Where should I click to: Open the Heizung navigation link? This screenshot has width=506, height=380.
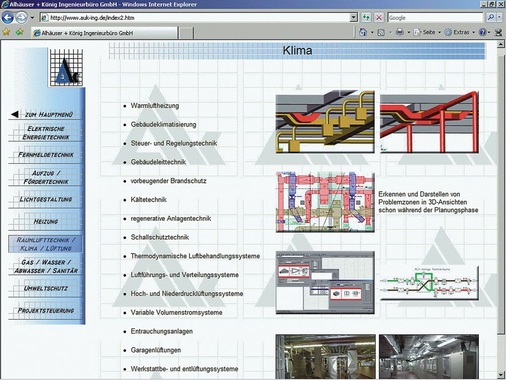pos(46,221)
